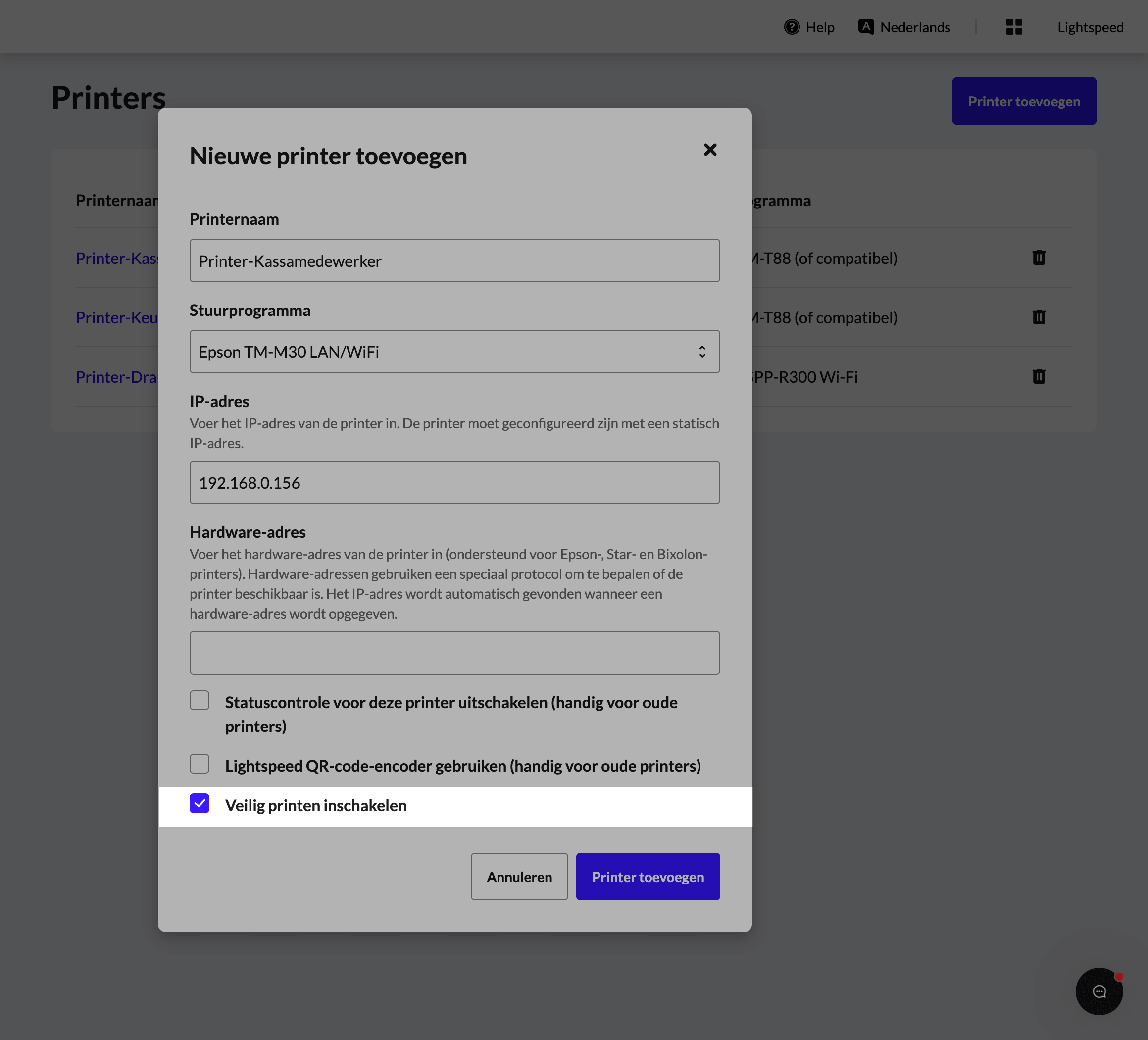The width and height of the screenshot is (1148, 1040).
Task: Delete the Printer-Dra row with trash icon
Action: pos(1039,376)
